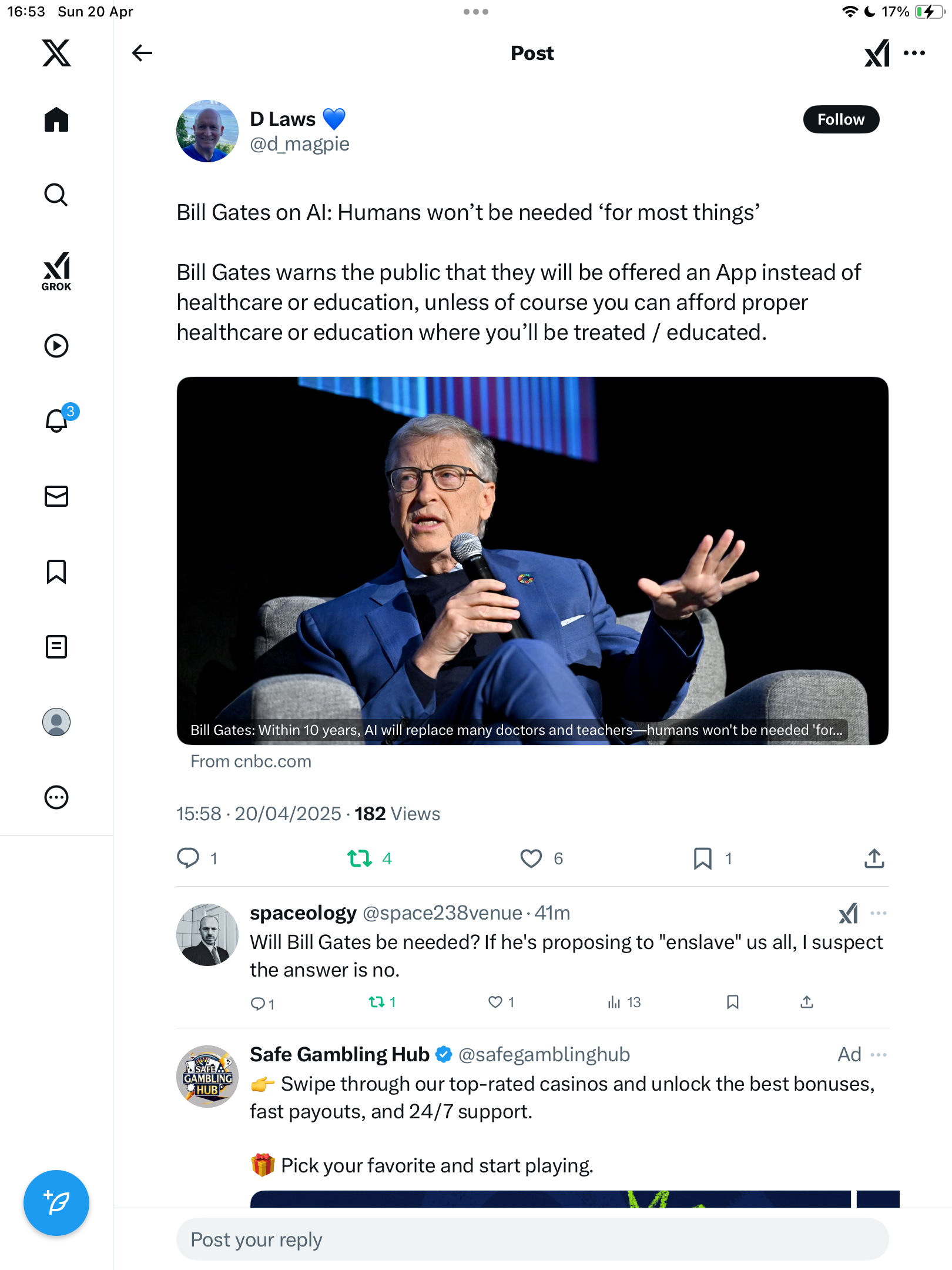The image size is (952, 1270).
Task: Follow D Laws
Action: (841, 119)
